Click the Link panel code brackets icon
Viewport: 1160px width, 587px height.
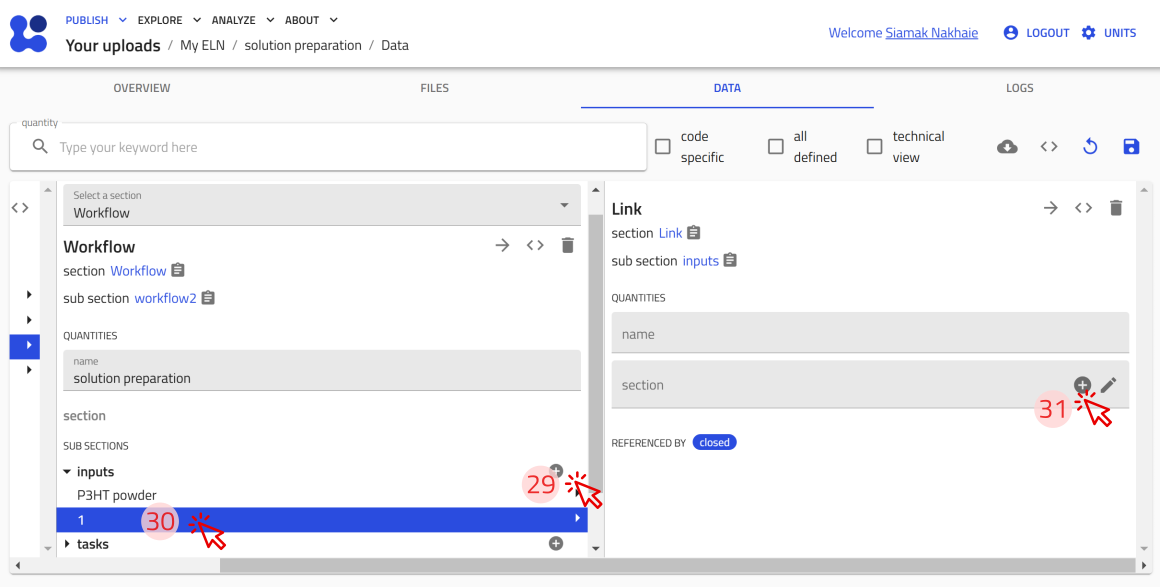coord(1083,207)
